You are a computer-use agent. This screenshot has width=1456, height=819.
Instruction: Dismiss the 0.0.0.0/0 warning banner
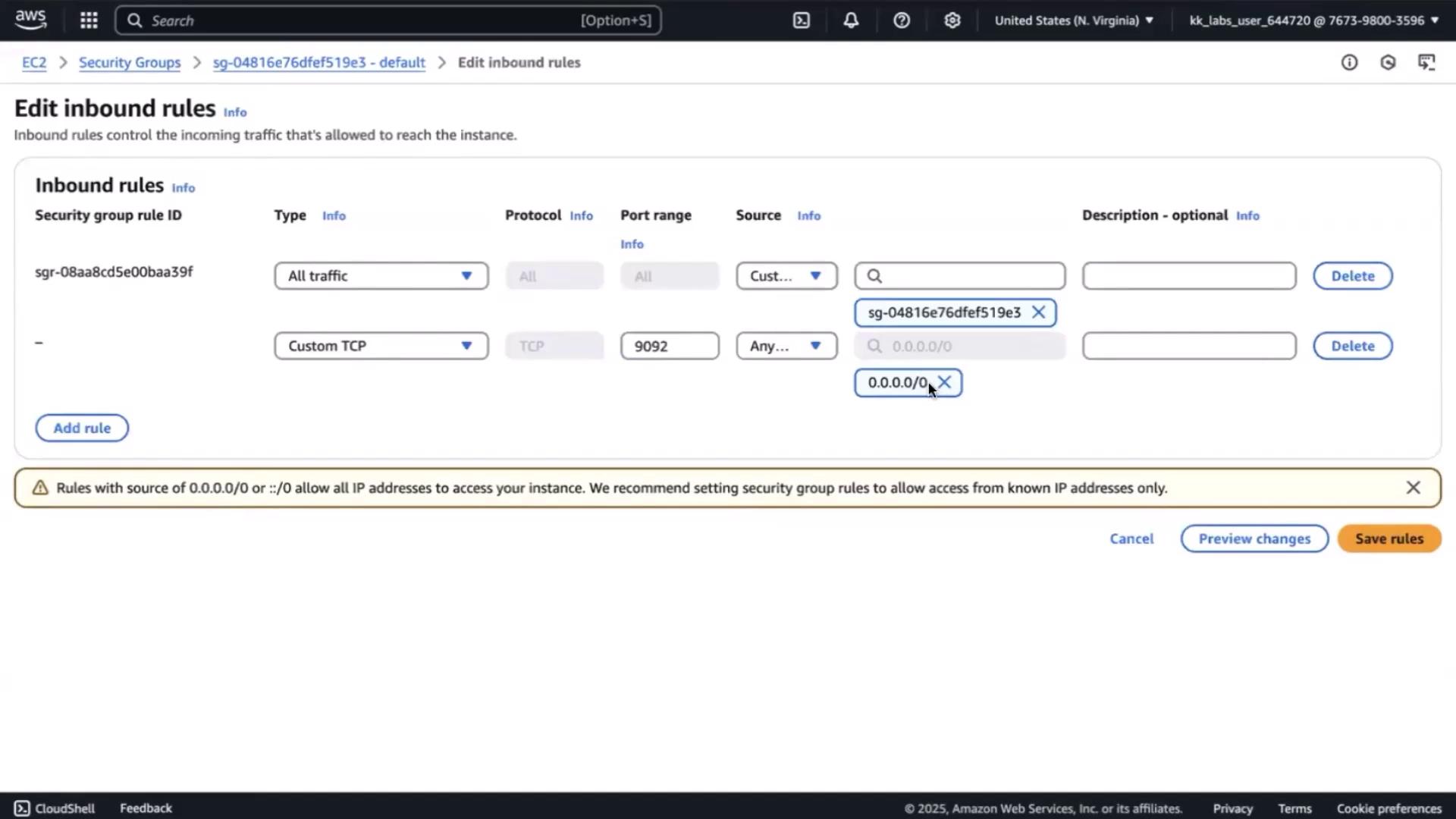click(1413, 488)
